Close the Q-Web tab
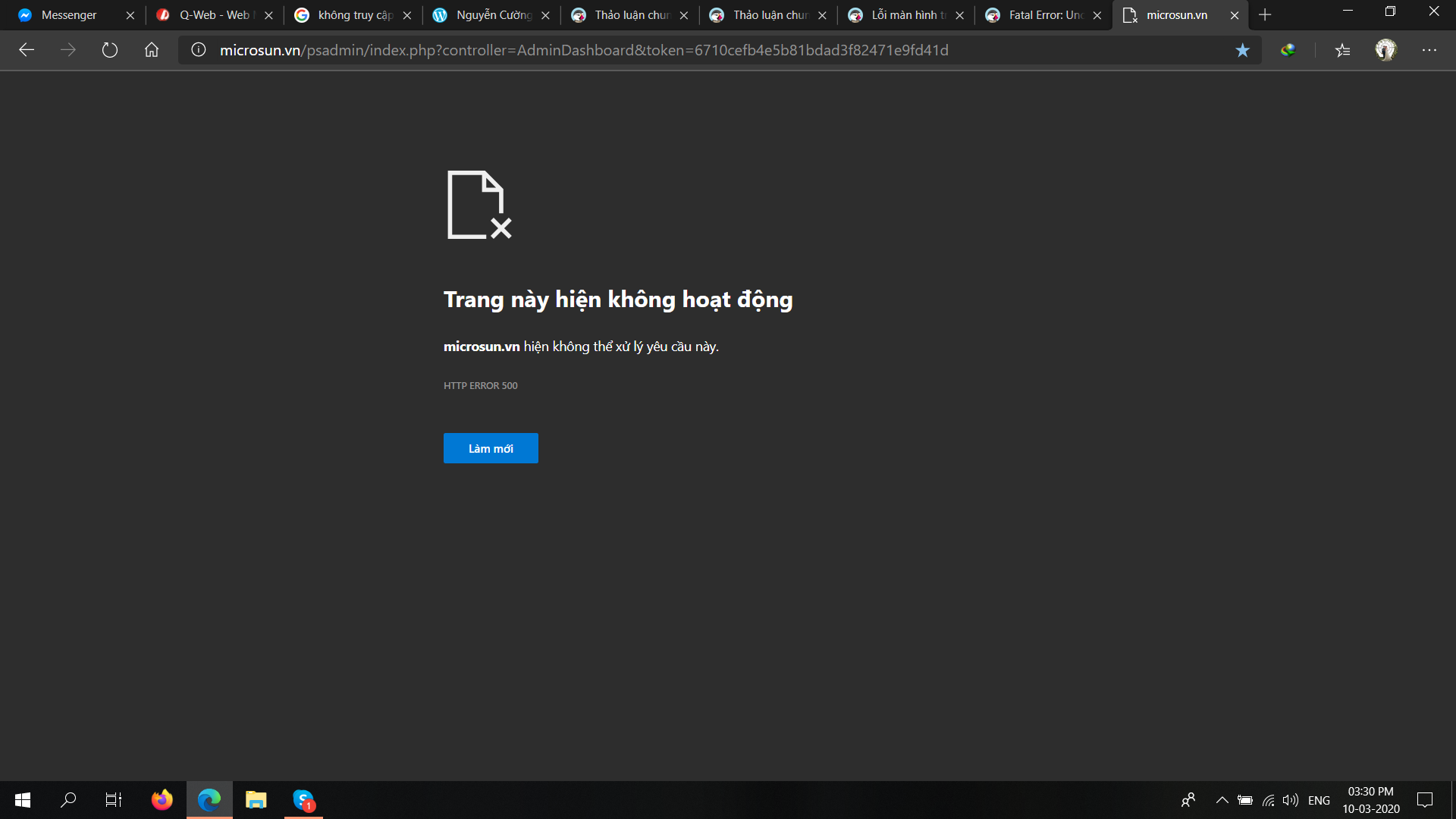 point(268,15)
